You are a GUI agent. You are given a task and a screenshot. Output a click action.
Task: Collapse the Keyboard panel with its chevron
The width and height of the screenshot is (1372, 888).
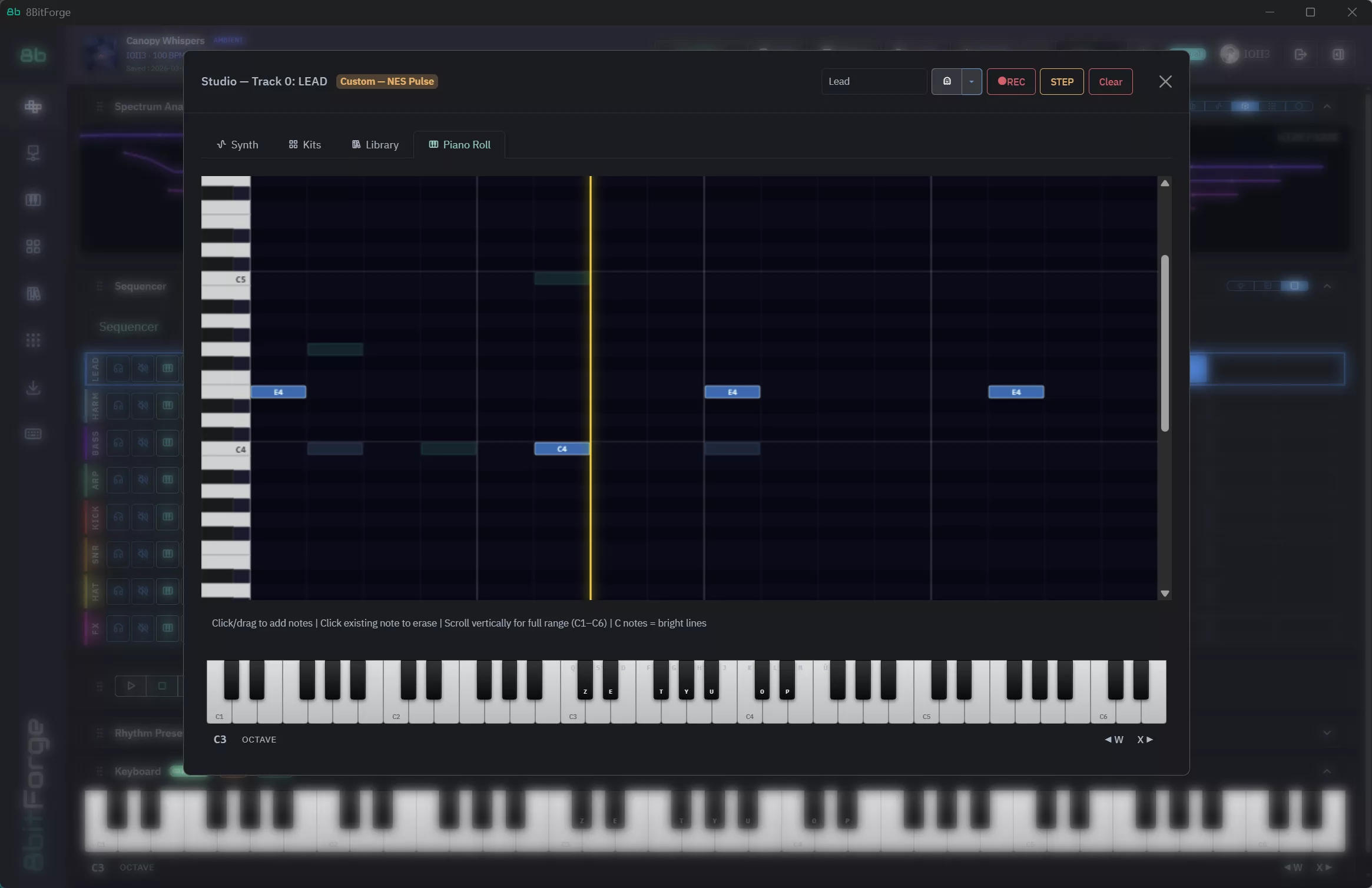(x=1328, y=771)
